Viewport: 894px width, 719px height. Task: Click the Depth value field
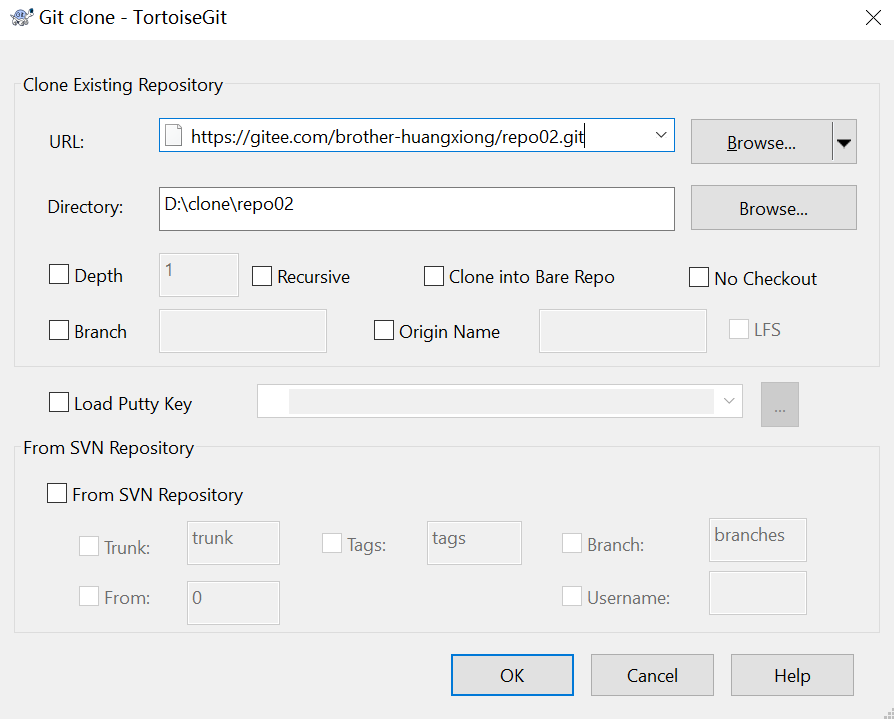click(199, 275)
